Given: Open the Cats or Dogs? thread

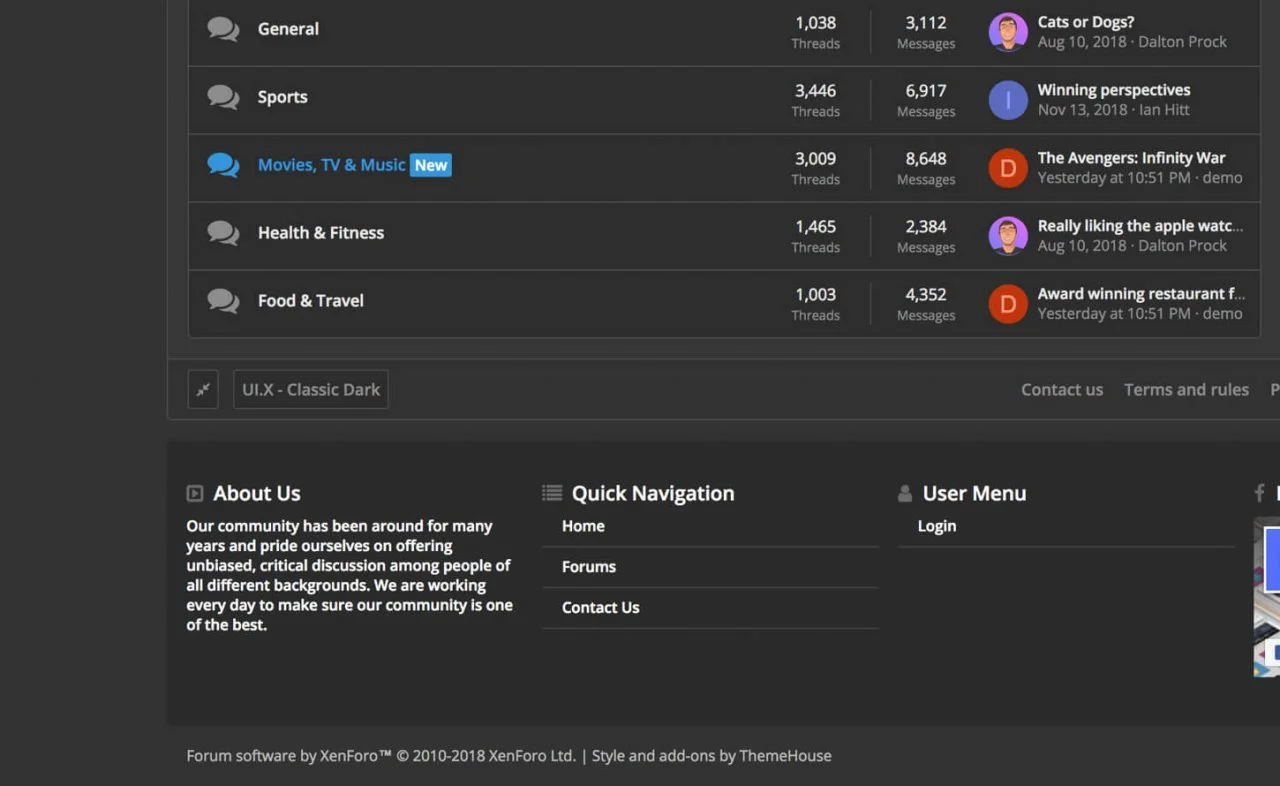Looking at the screenshot, I should [x=1085, y=22].
